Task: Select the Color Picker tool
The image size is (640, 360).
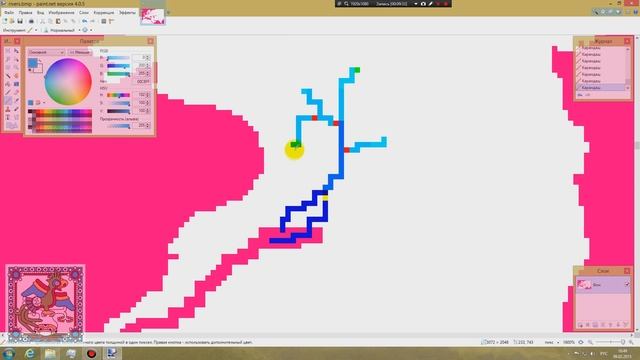Action: pos(16,100)
